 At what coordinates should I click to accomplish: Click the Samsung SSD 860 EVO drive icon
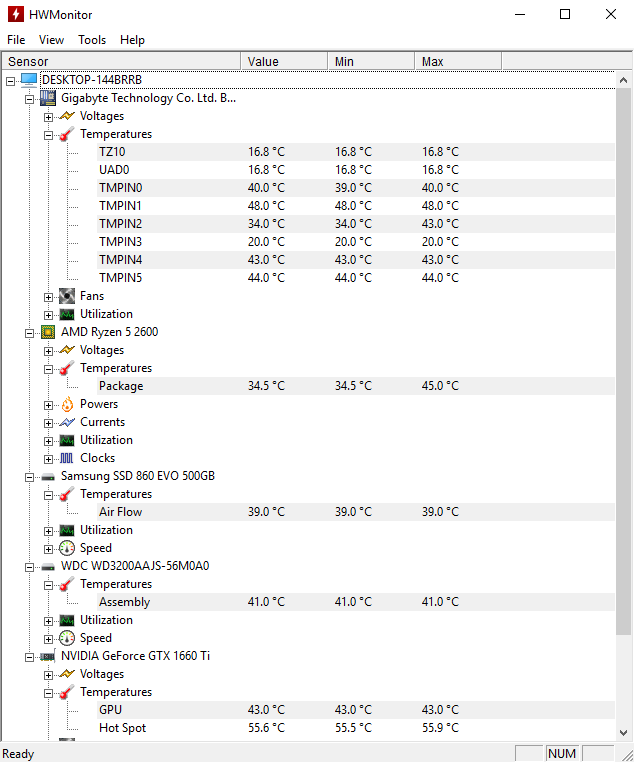(x=48, y=477)
